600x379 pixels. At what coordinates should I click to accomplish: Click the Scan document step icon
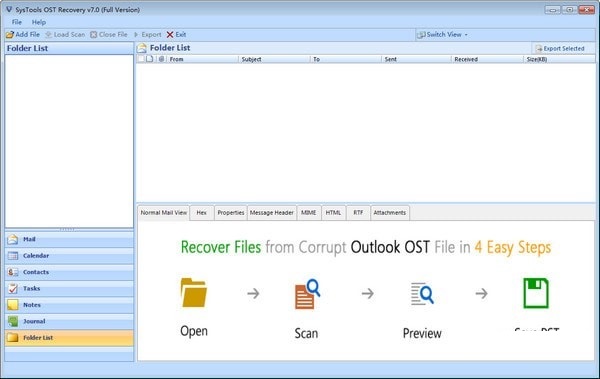pos(307,294)
